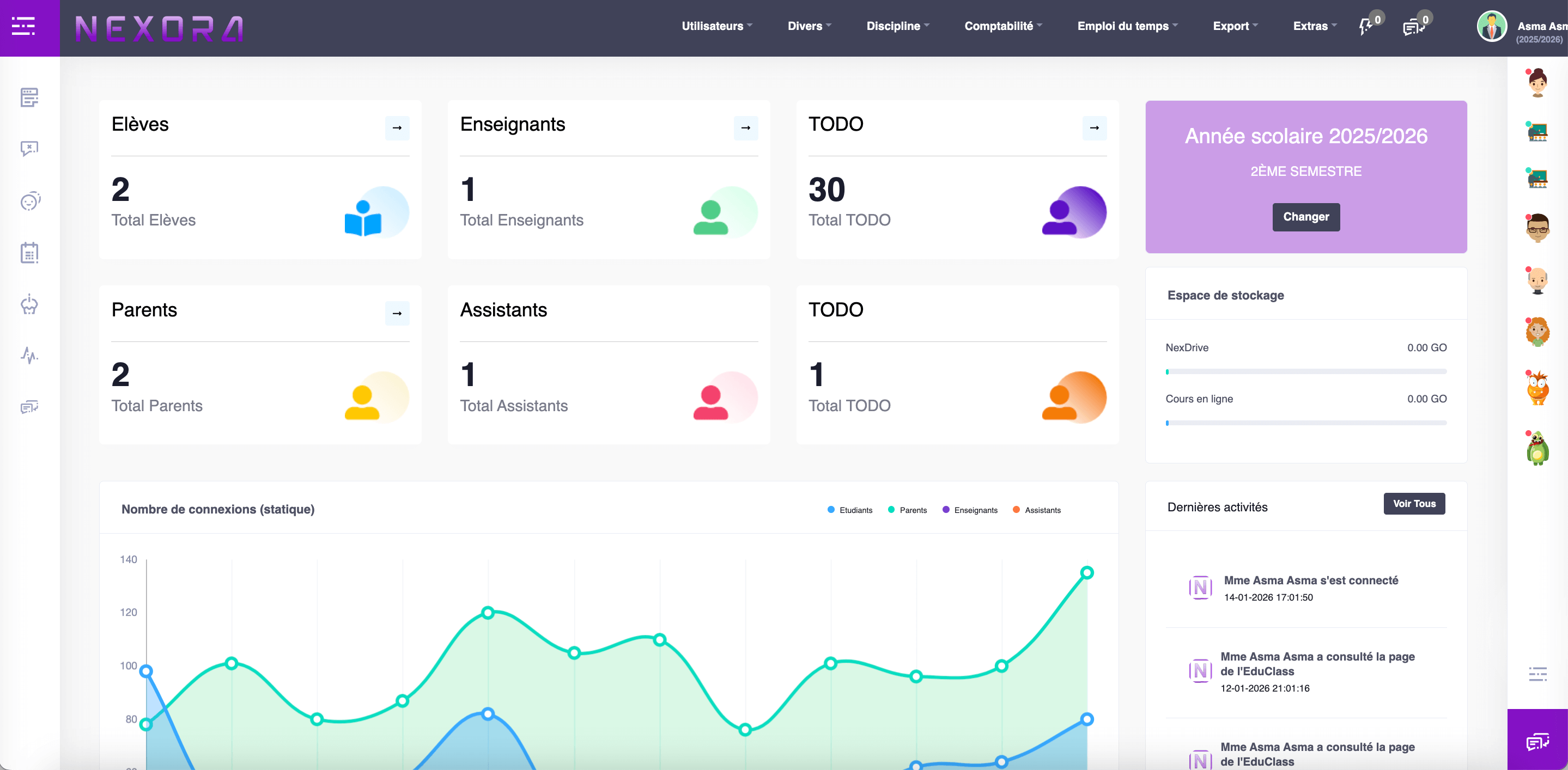Open the hamburger menu in the purple sidebar
The height and width of the screenshot is (770, 1568).
point(25,27)
